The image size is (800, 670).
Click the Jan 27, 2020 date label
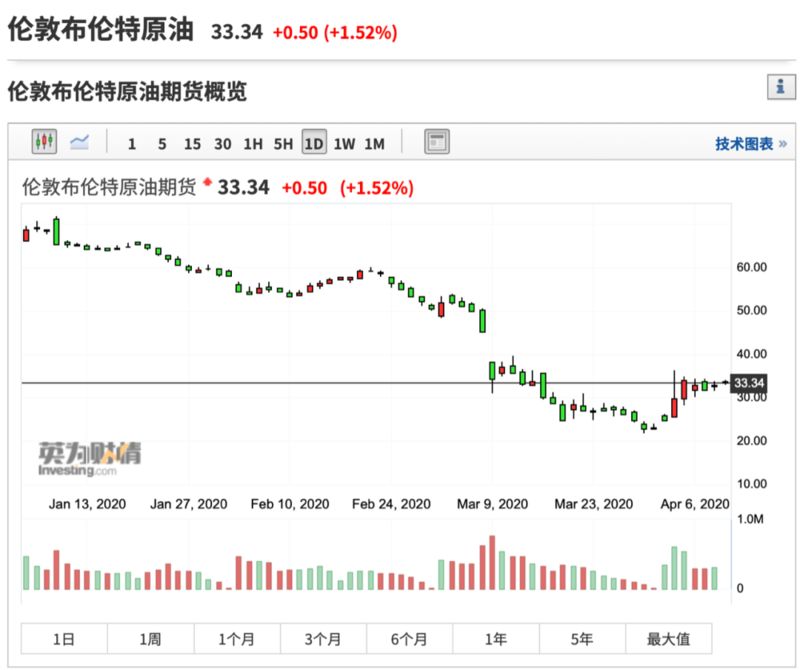coord(189,504)
